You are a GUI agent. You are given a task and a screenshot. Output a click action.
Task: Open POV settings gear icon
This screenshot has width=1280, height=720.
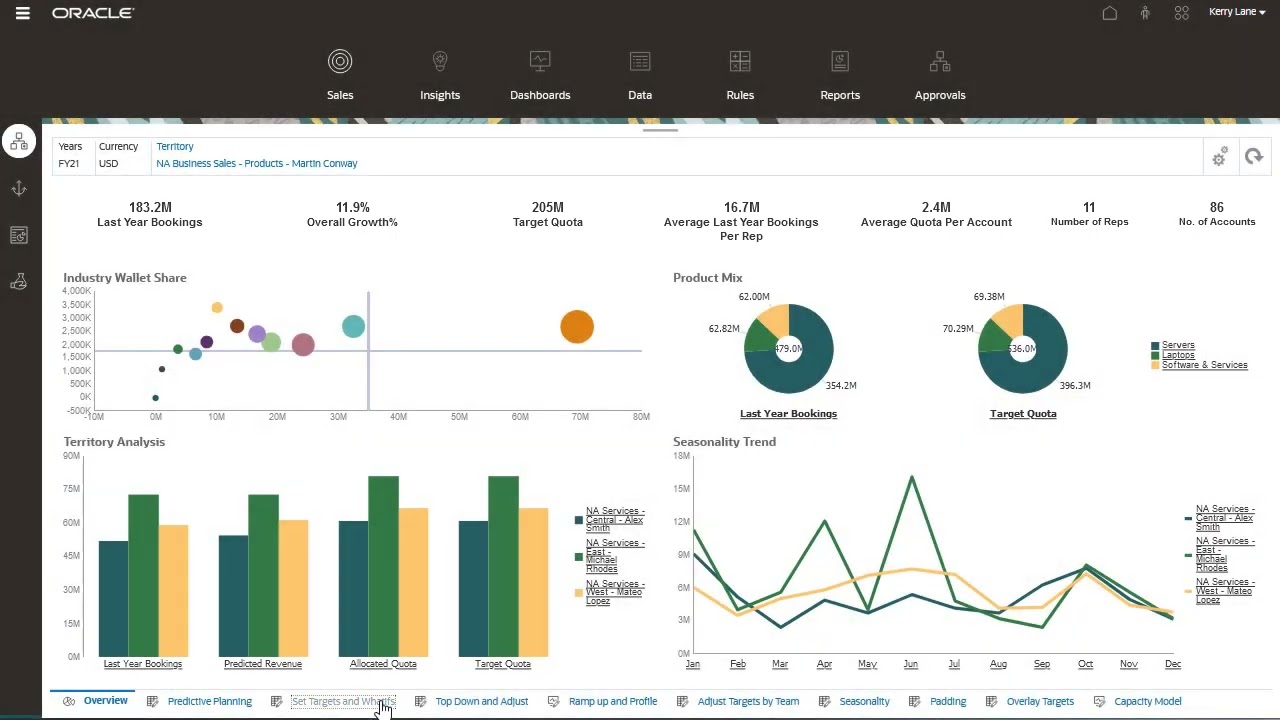[x=1219, y=157]
